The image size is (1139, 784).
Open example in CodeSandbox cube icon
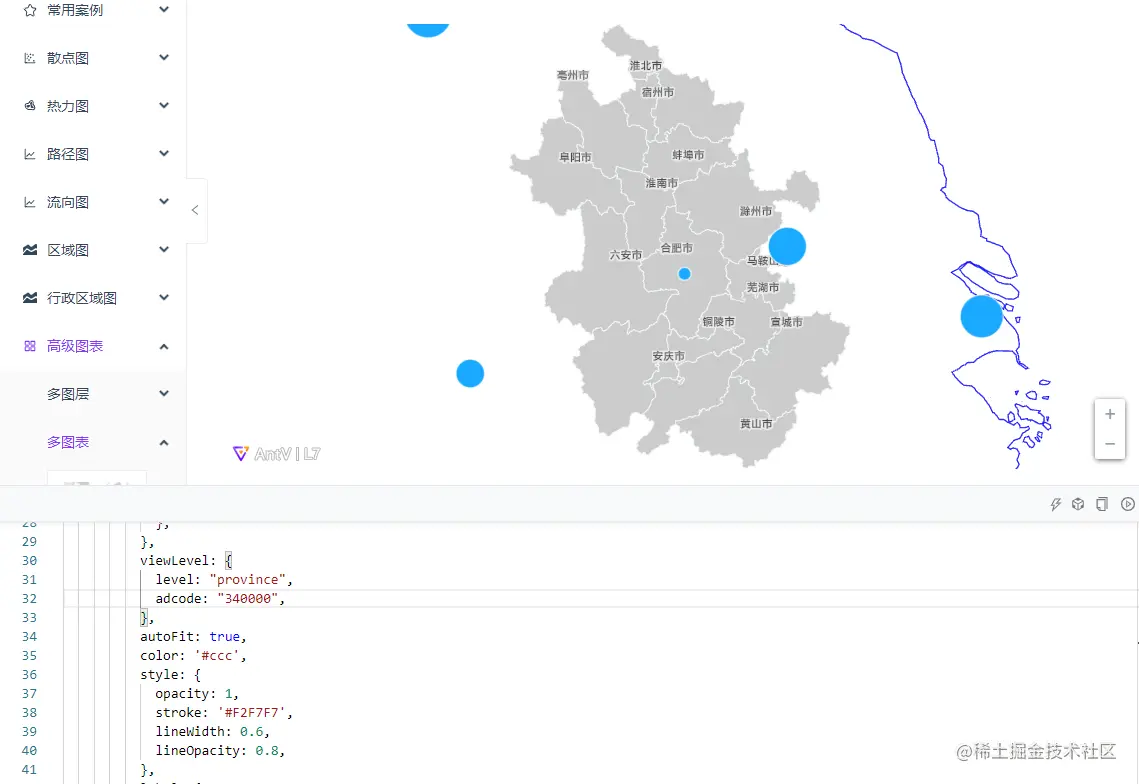pos(1078,504)
